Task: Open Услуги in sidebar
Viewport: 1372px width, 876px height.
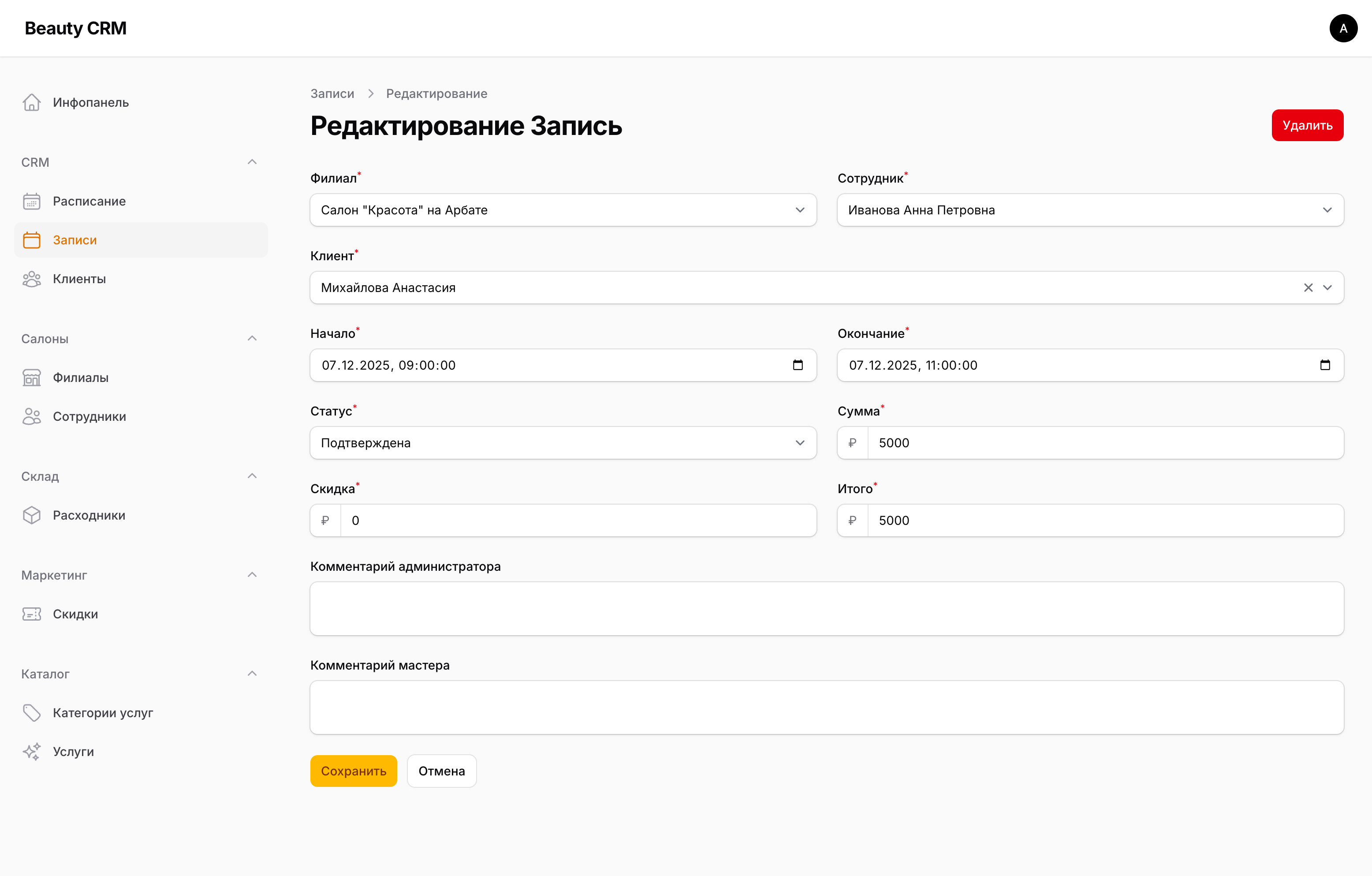Action: 141,751
